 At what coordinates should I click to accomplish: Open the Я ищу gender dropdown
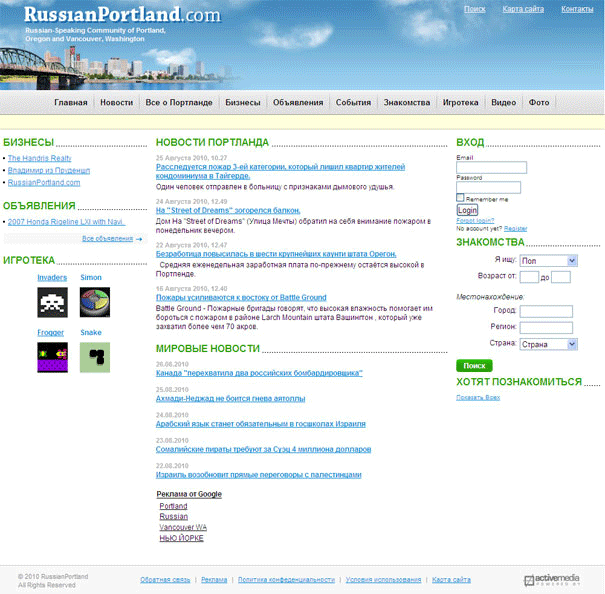(548, 261)
